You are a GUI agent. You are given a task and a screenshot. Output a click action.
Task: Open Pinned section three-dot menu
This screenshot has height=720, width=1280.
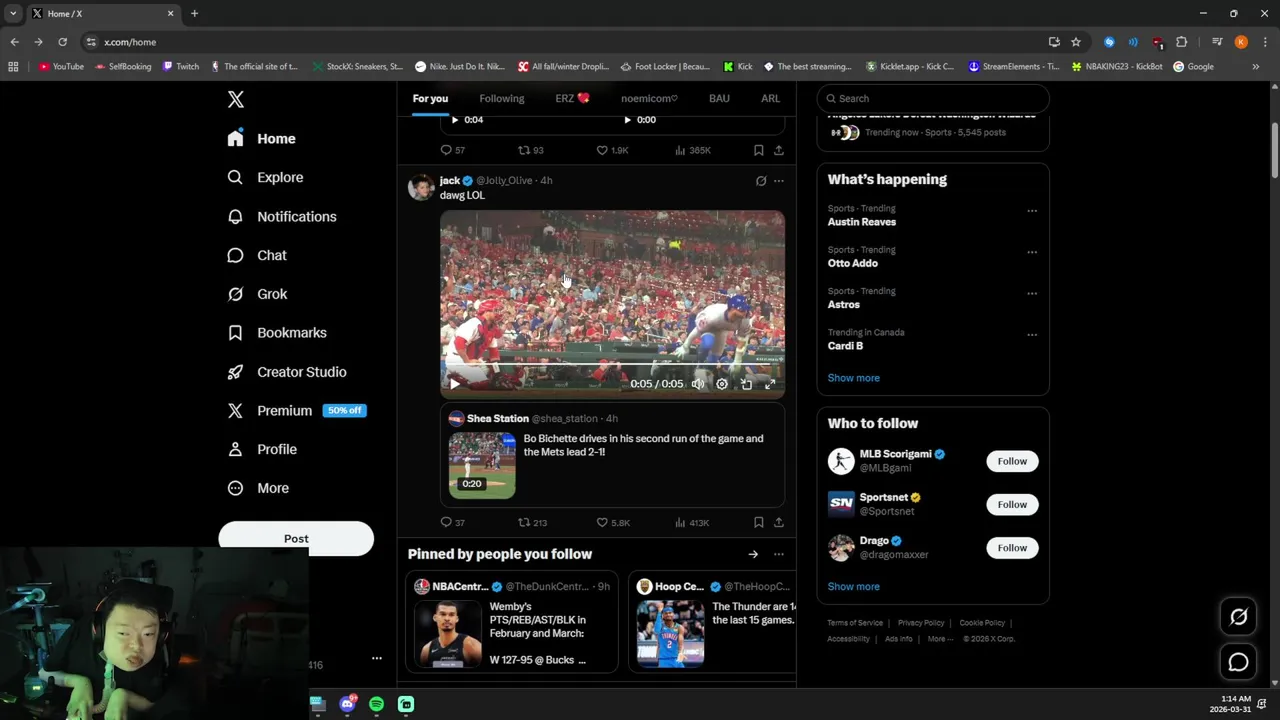tap(779, 554)
